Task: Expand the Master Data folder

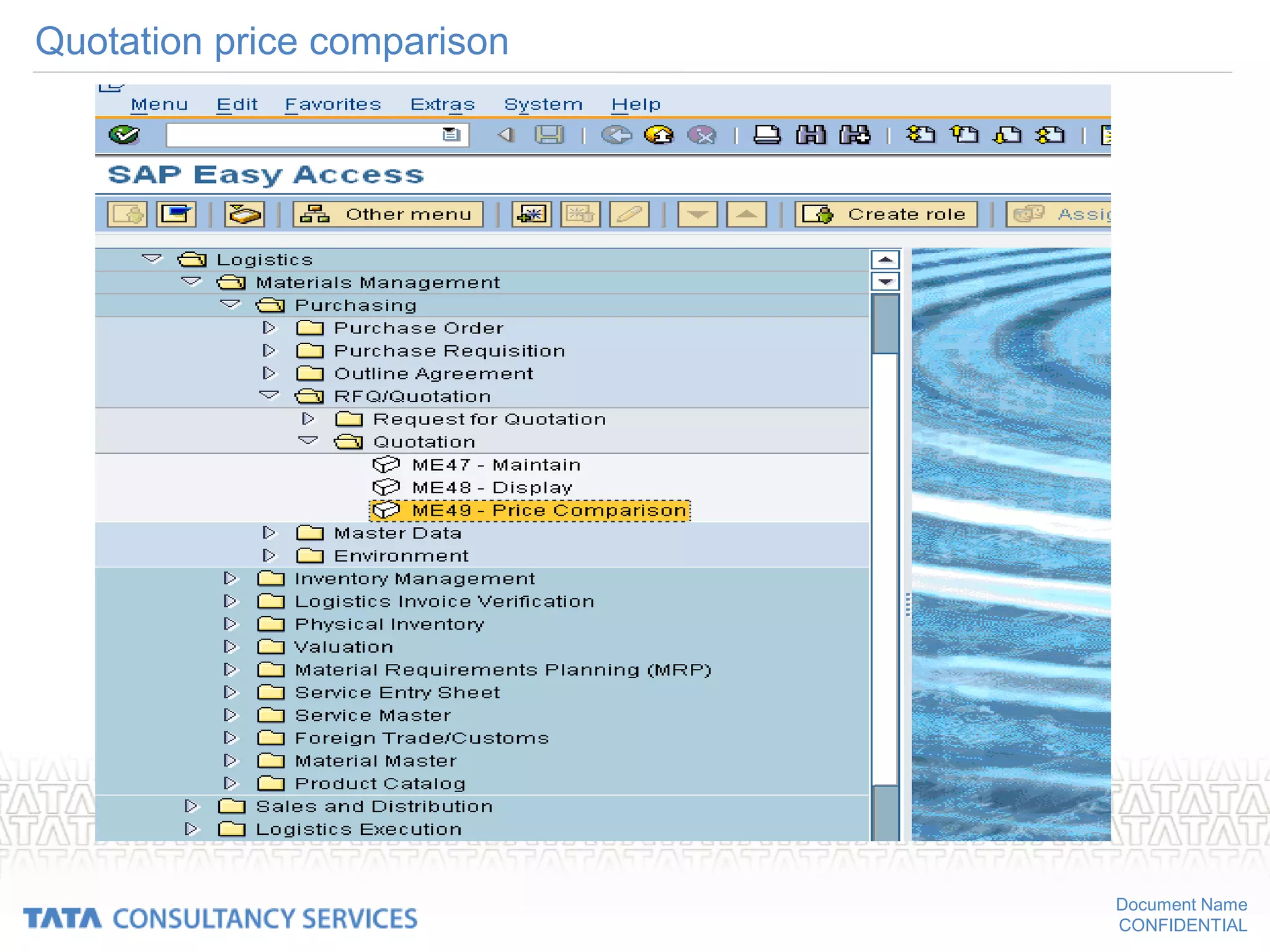Action: tap(269, 532)
